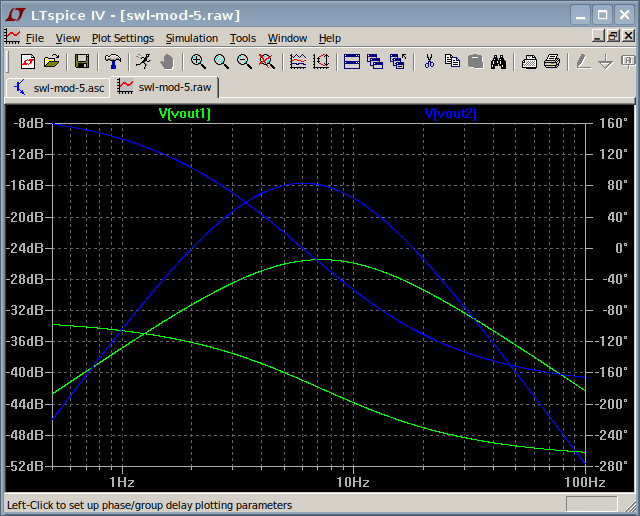This screenshot has height=516, width=640.
Task: Open the Simulation menu
Action: pos(191,38)
